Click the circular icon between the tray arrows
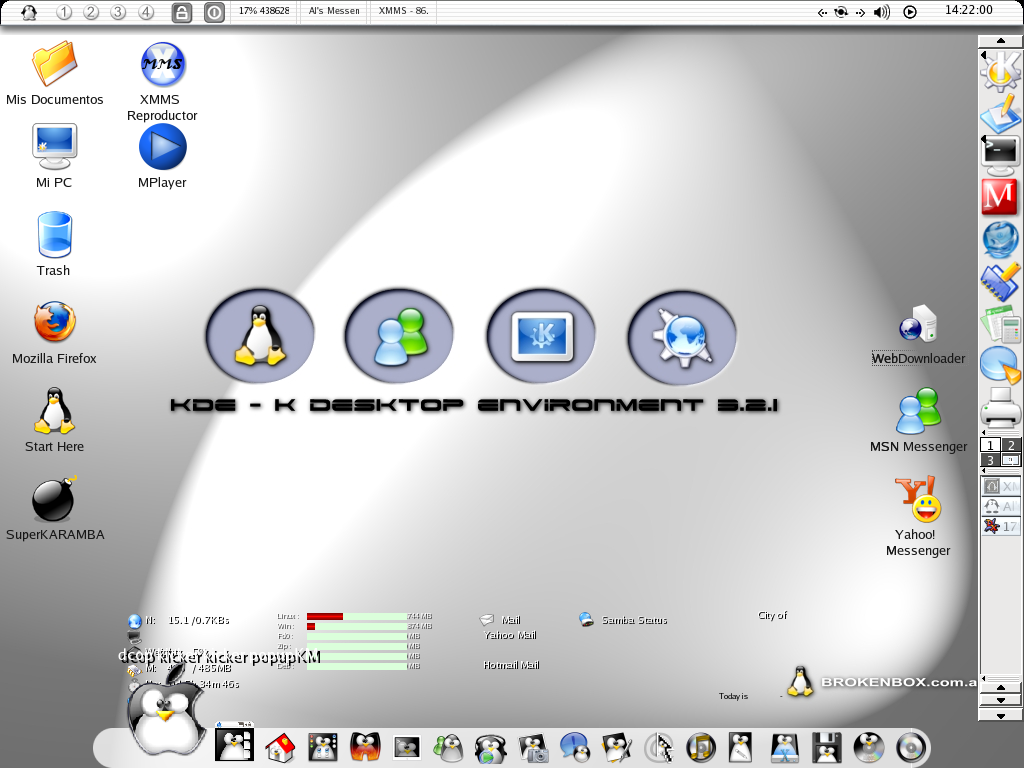The height and width of the screenshot is (768, 1024). 841,12
